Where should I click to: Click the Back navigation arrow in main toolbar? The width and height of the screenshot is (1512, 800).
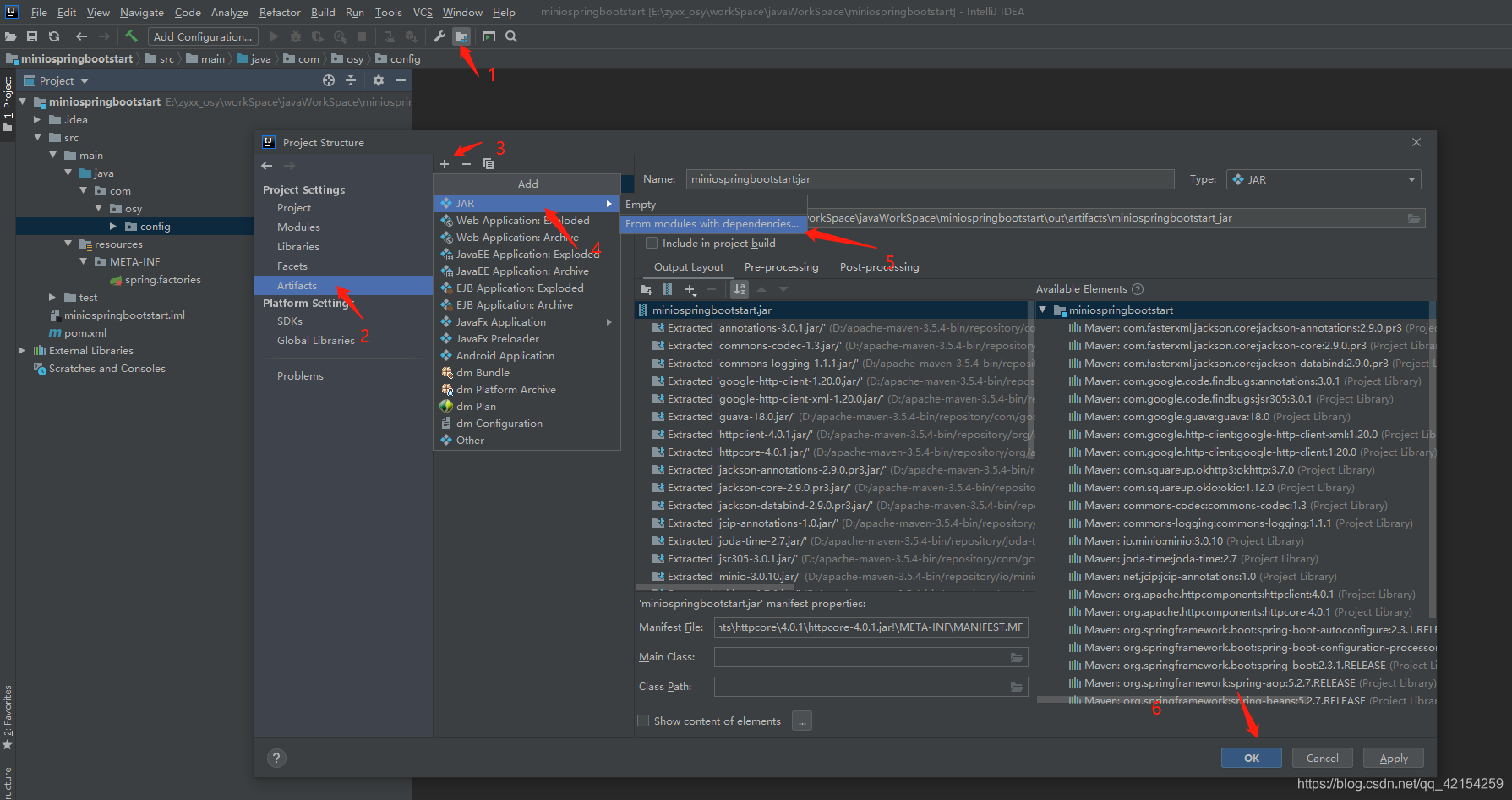(81, 36)
